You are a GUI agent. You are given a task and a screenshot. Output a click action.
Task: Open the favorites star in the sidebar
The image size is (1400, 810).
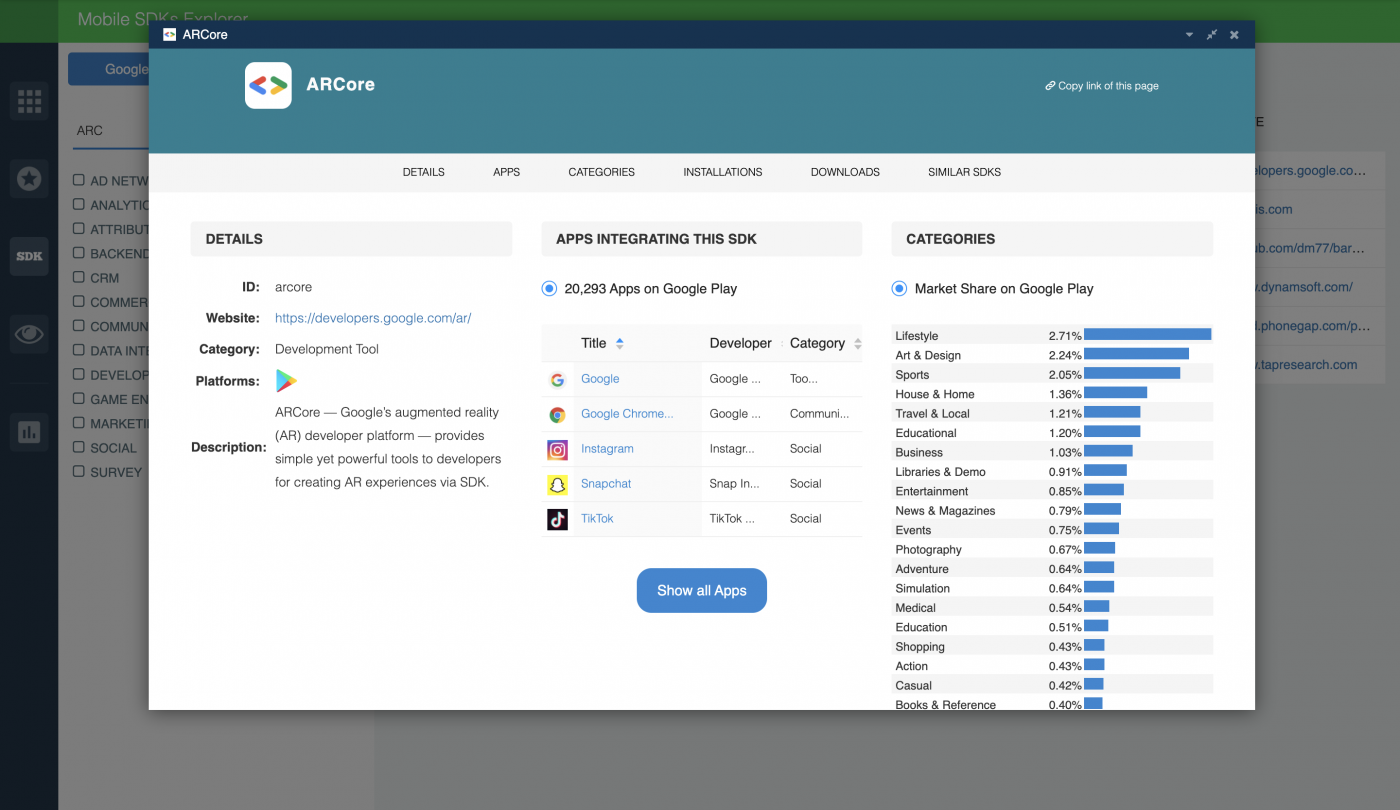pos(29,178)
